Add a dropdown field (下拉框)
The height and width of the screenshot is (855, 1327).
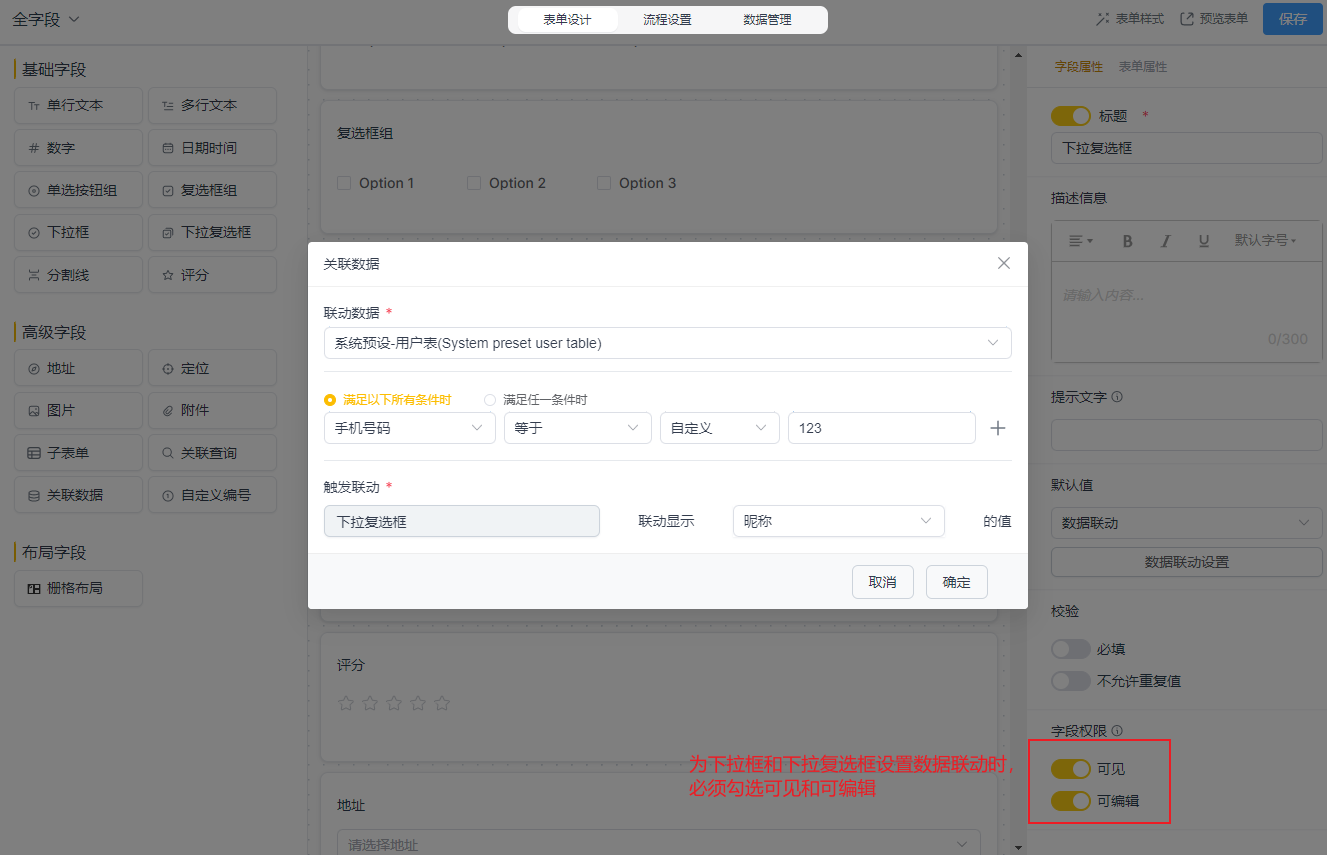click(x=78, y=232)
